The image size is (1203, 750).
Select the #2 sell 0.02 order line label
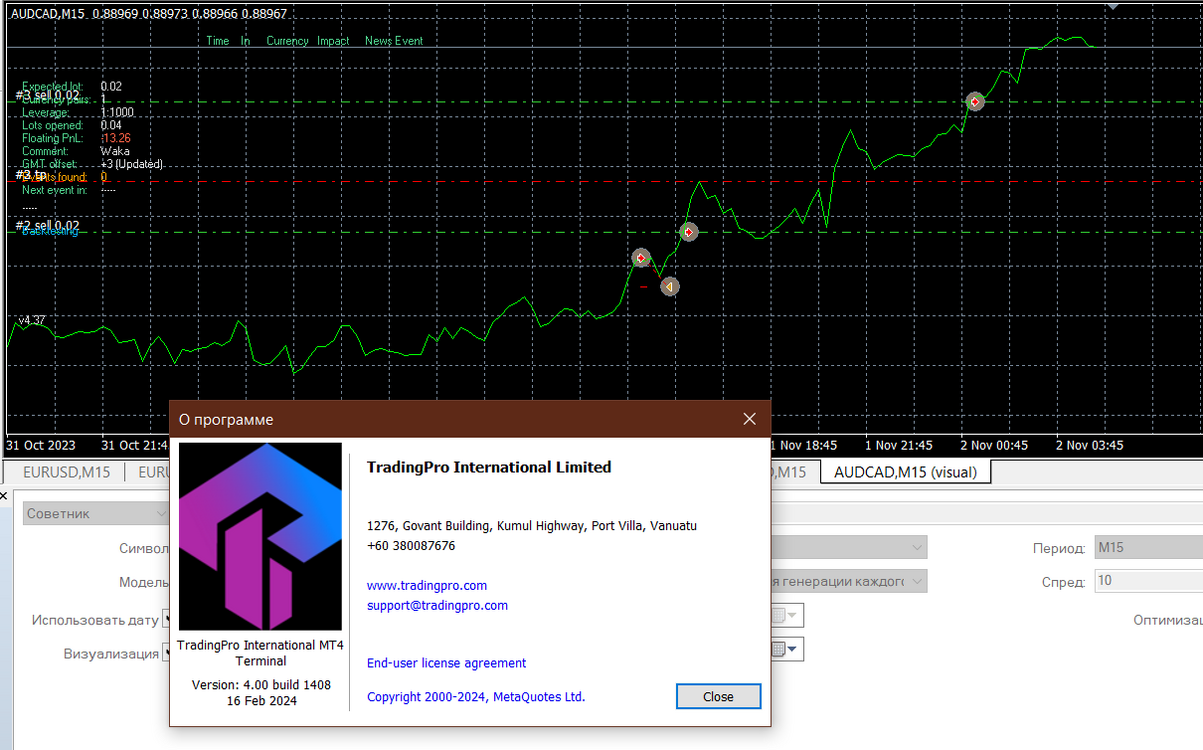pyautogui.click(x=47, y=225)
